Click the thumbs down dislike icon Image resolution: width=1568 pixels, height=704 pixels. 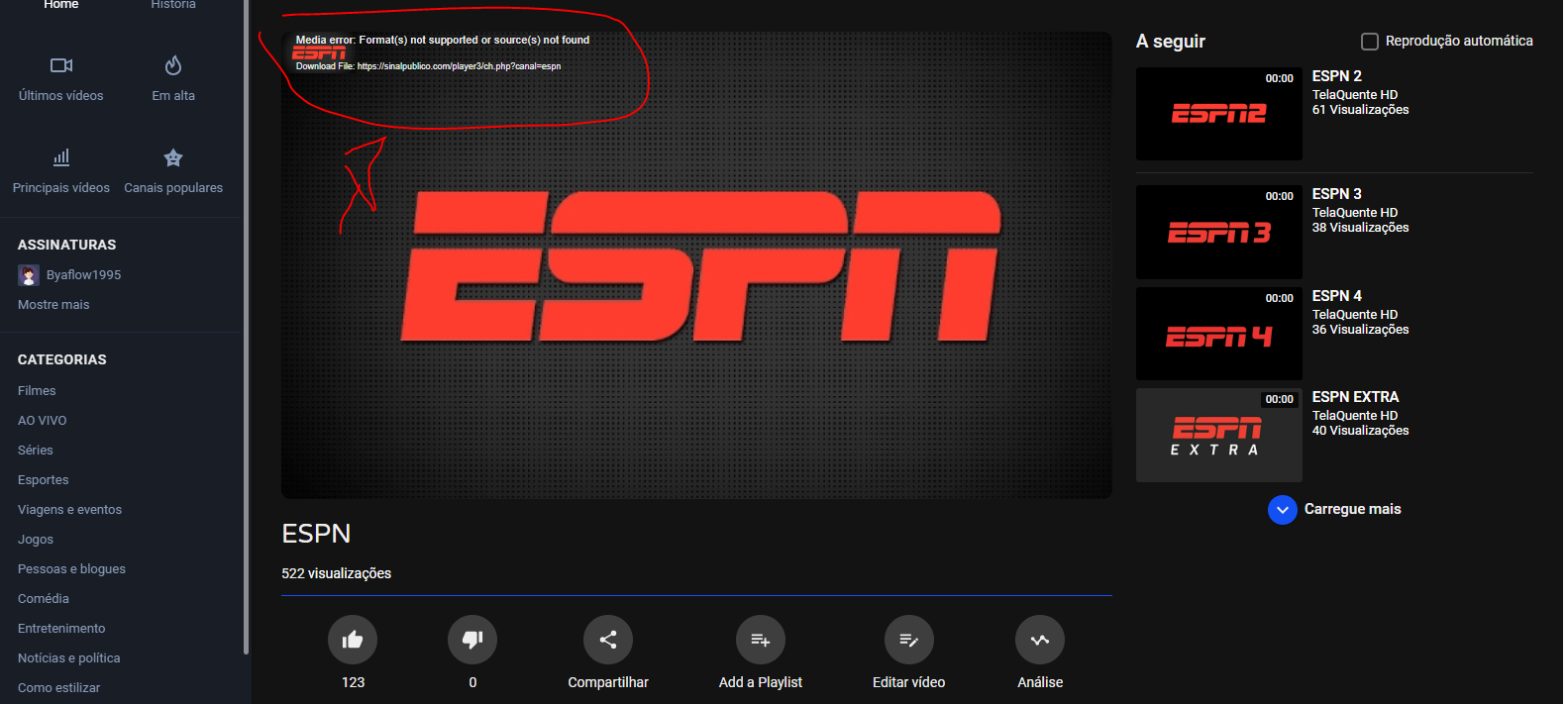[472, 640]
